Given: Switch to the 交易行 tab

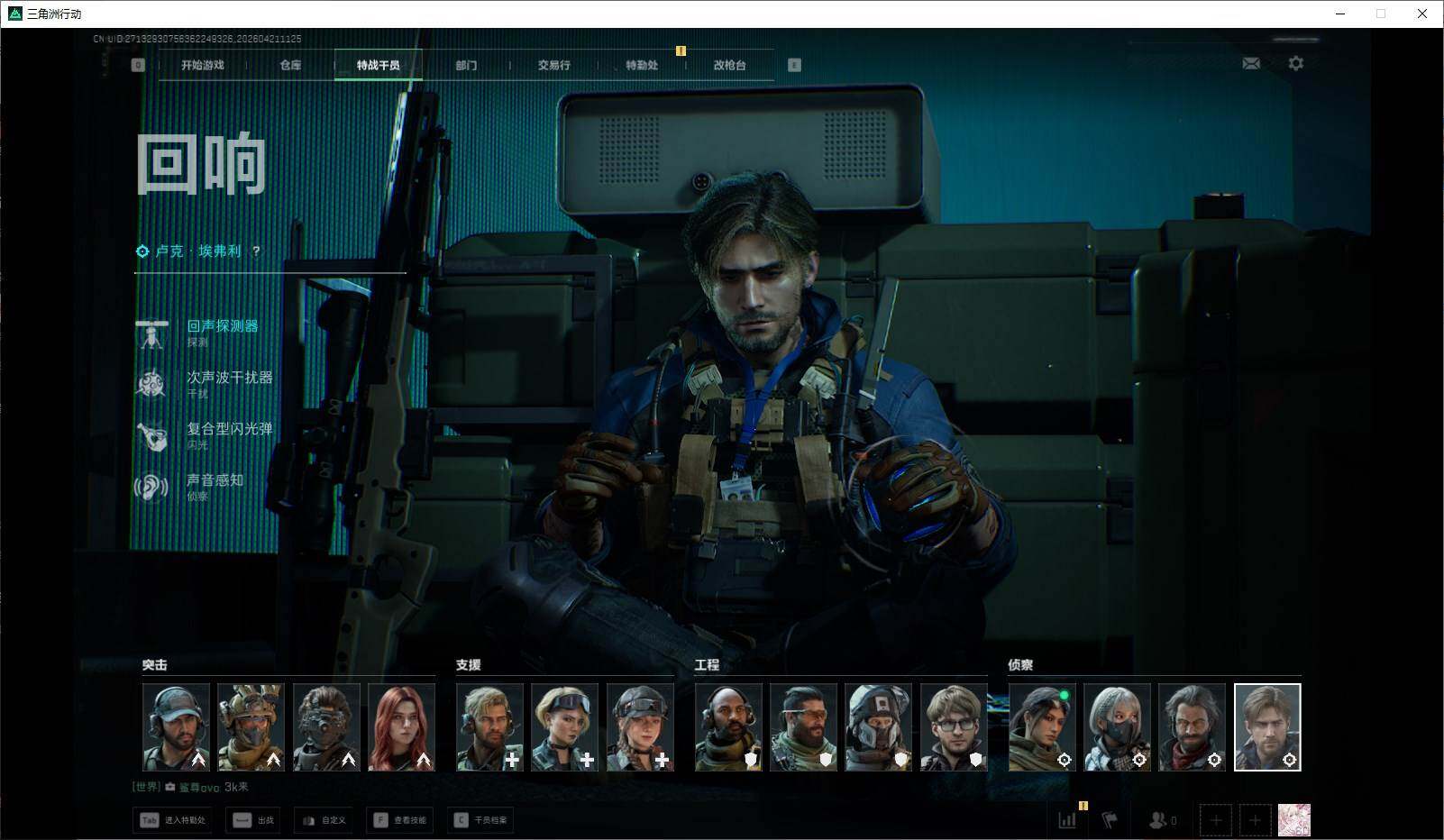Looking at the screenshot, I should 553,65.
